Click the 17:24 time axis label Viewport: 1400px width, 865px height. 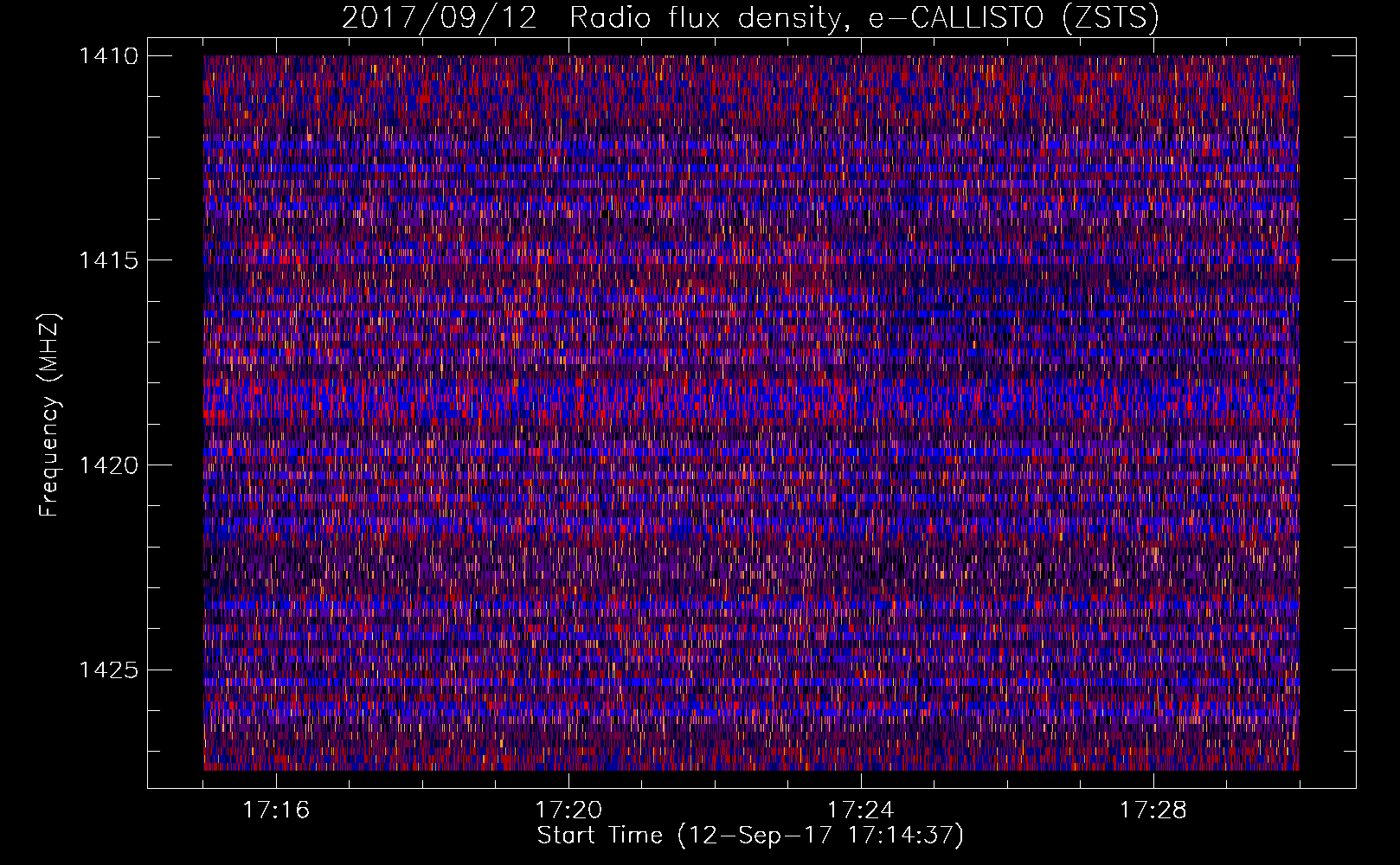click(861, 811)
